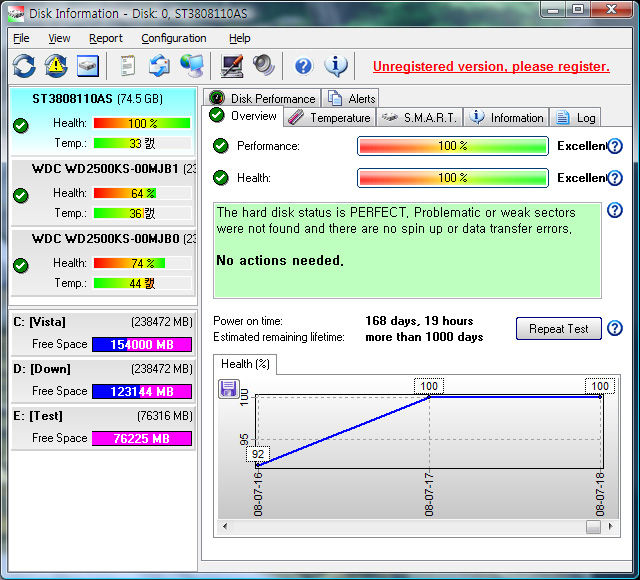The height and width of the screenshot is (580, 640).
Task: Click the 100 data label above 08-07-18
Action: (600, 386)
